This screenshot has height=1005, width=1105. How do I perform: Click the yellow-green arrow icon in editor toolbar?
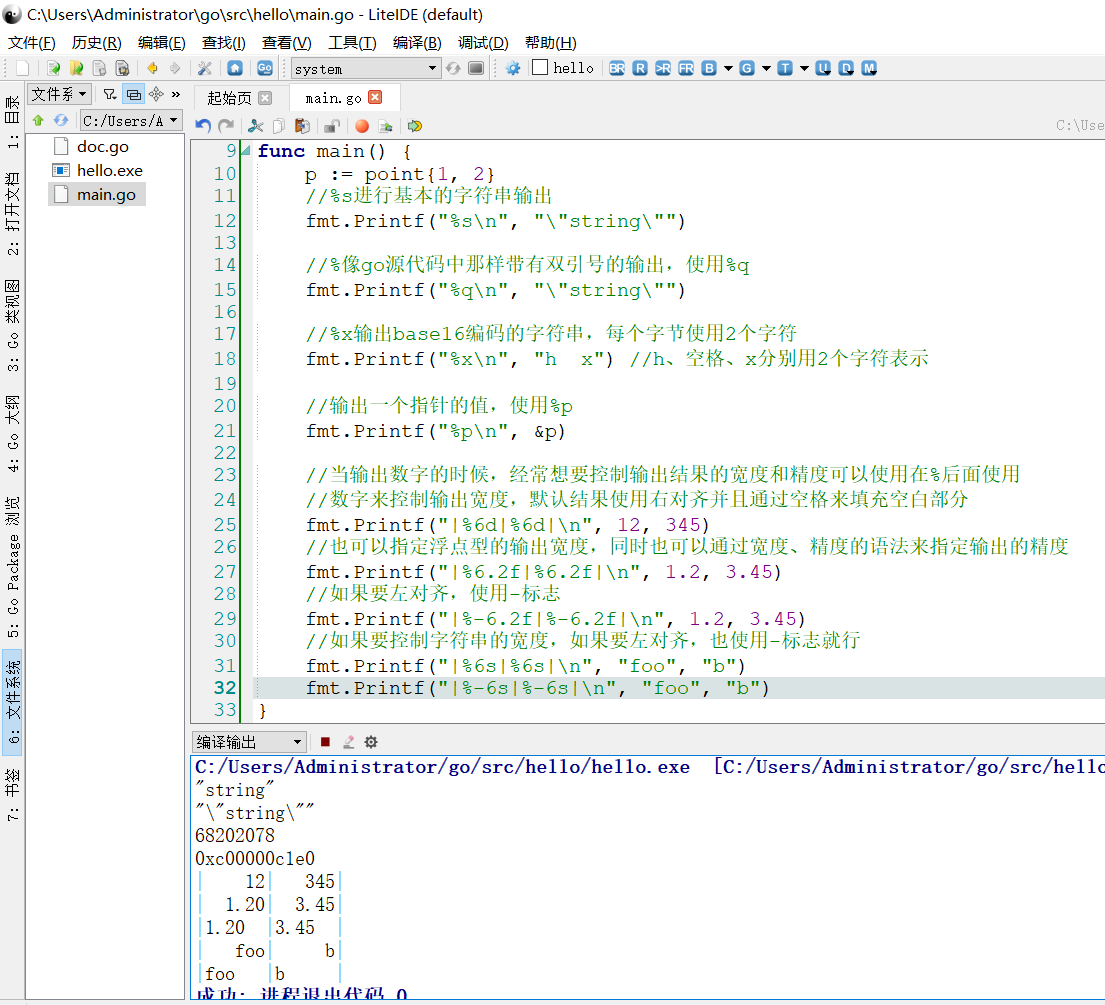click(414, 126)
